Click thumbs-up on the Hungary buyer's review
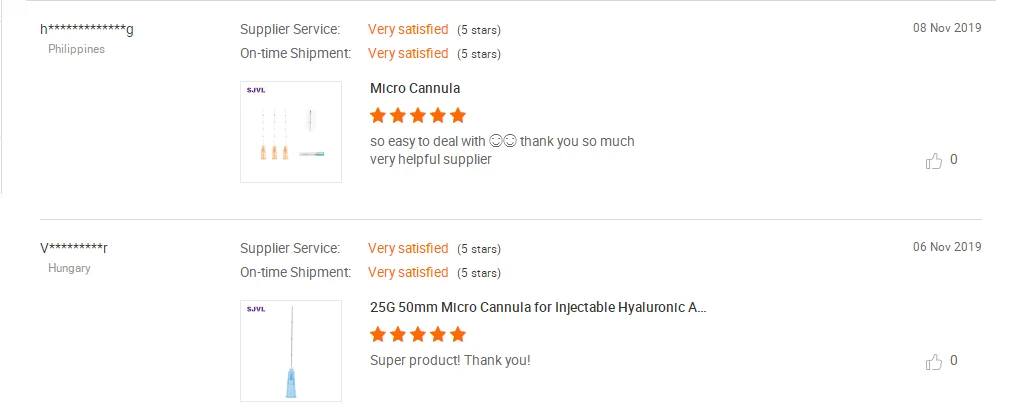This screenshot has width=1010, height=417. pyautogui.click(x=934, y=362)
